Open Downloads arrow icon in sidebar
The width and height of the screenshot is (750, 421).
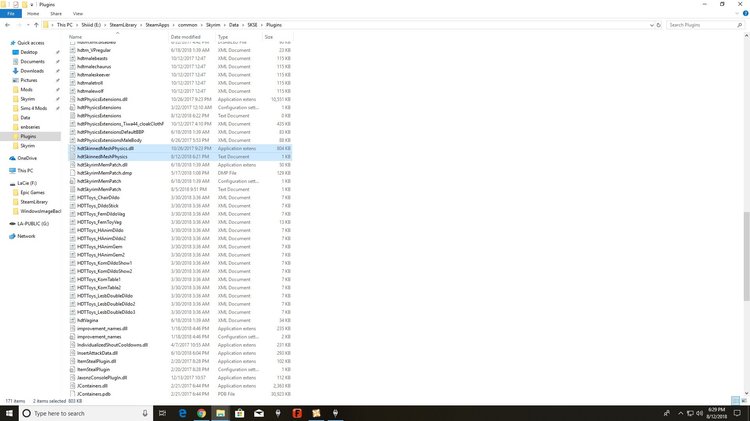click(15, 71)
